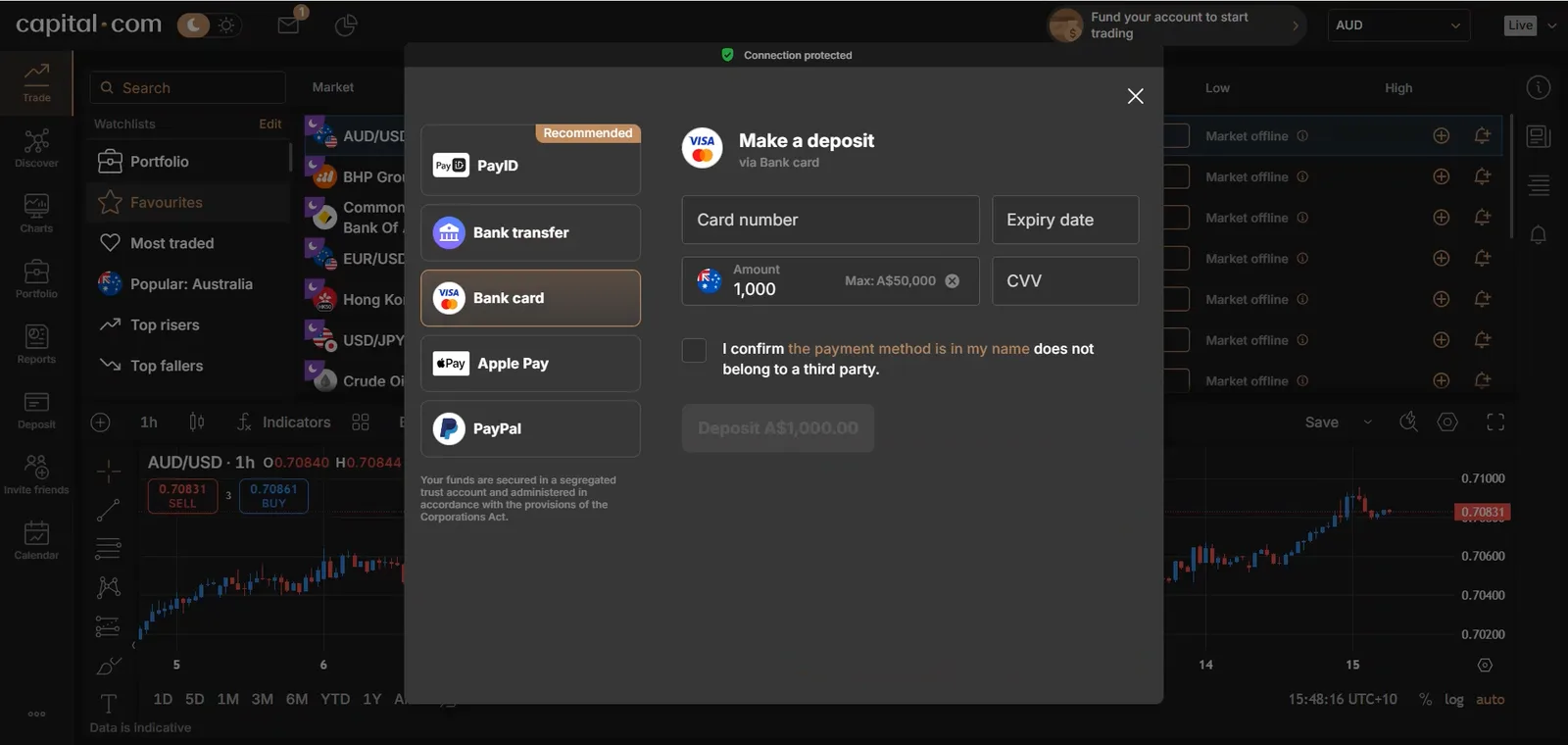Select the Portfolio watchlist

coord(188,162)
